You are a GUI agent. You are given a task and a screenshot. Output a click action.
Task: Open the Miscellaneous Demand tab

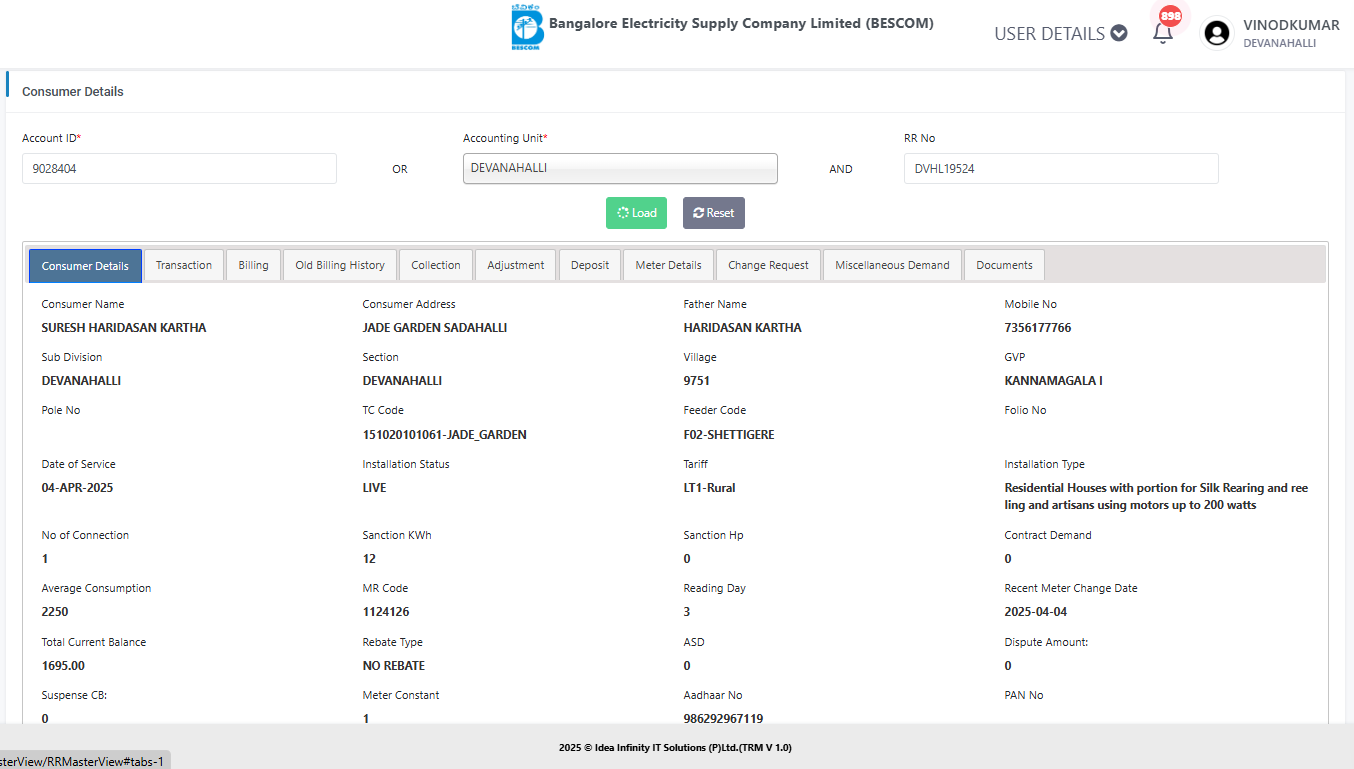pyautogui.click(x=892, y=265)
